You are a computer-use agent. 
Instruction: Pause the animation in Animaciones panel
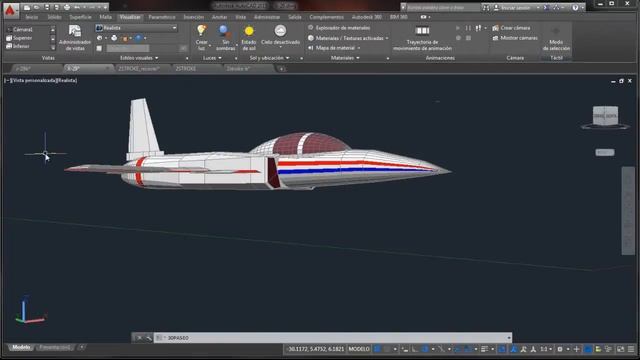468,28
